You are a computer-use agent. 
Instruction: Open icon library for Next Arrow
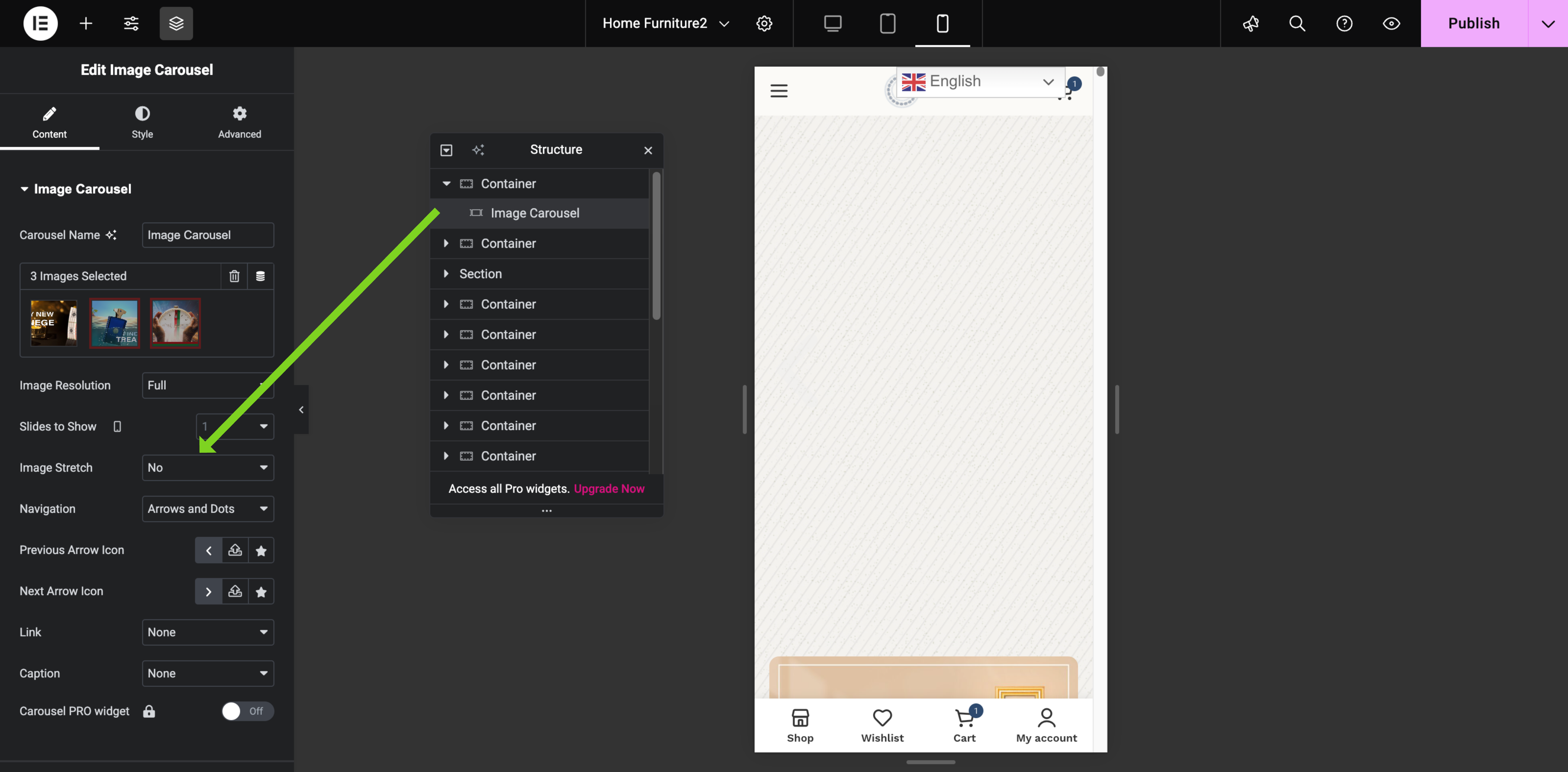point(261,591)
